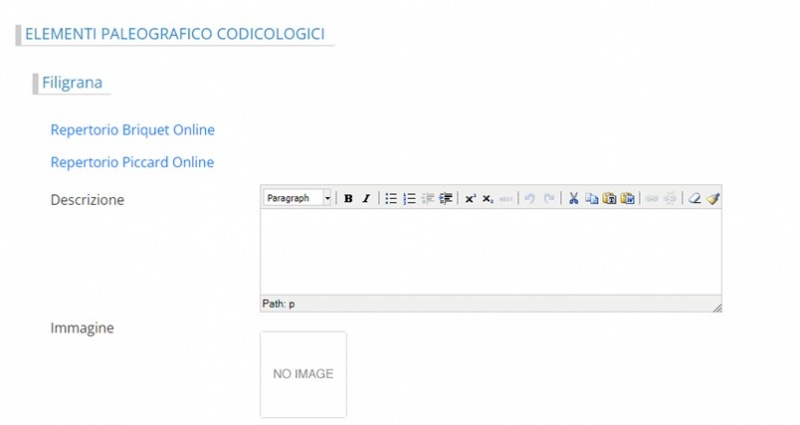Apply superscript formatting
Image resolution: width=800 pixels, height=425 pixels.
470,199
